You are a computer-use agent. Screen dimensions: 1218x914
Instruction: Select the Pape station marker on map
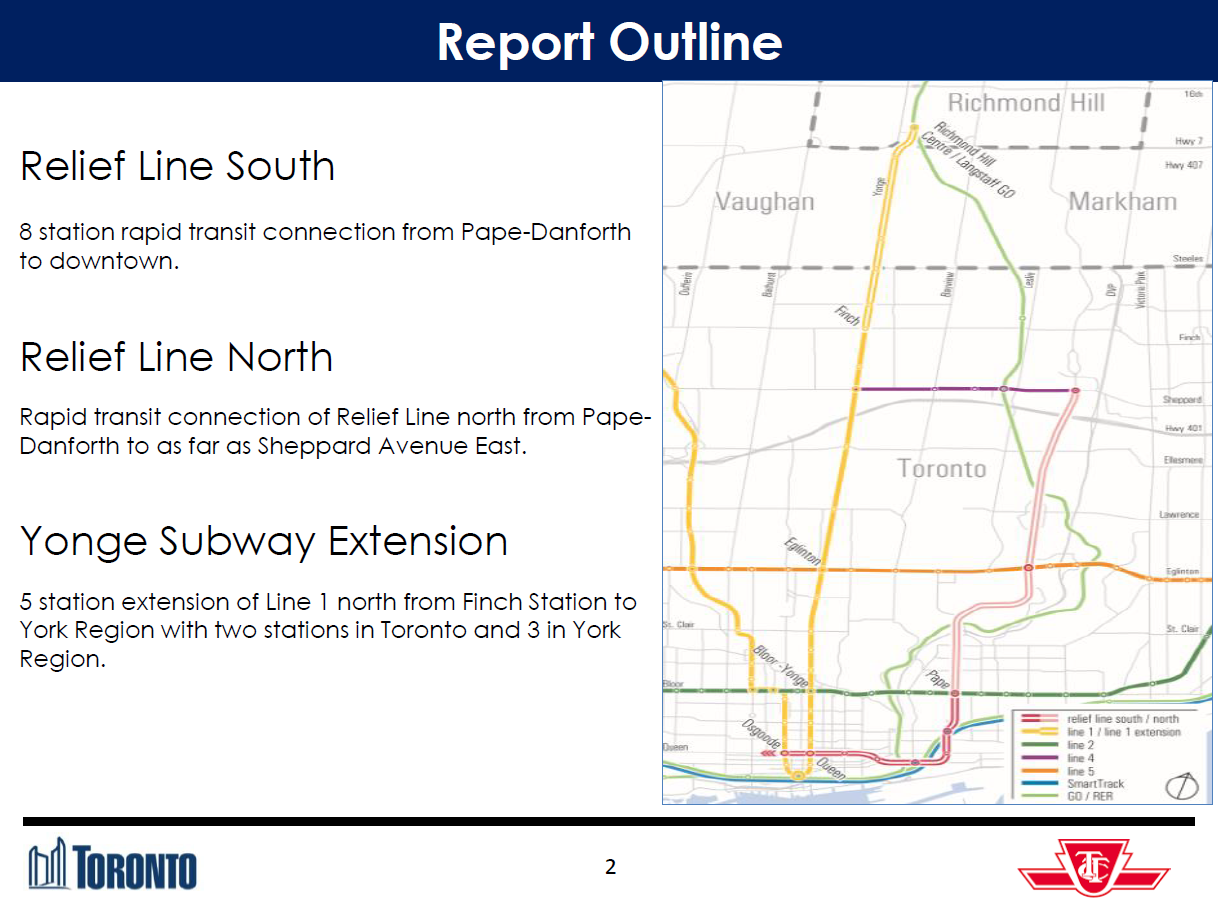pyautogui.click(x=955, y=693)
